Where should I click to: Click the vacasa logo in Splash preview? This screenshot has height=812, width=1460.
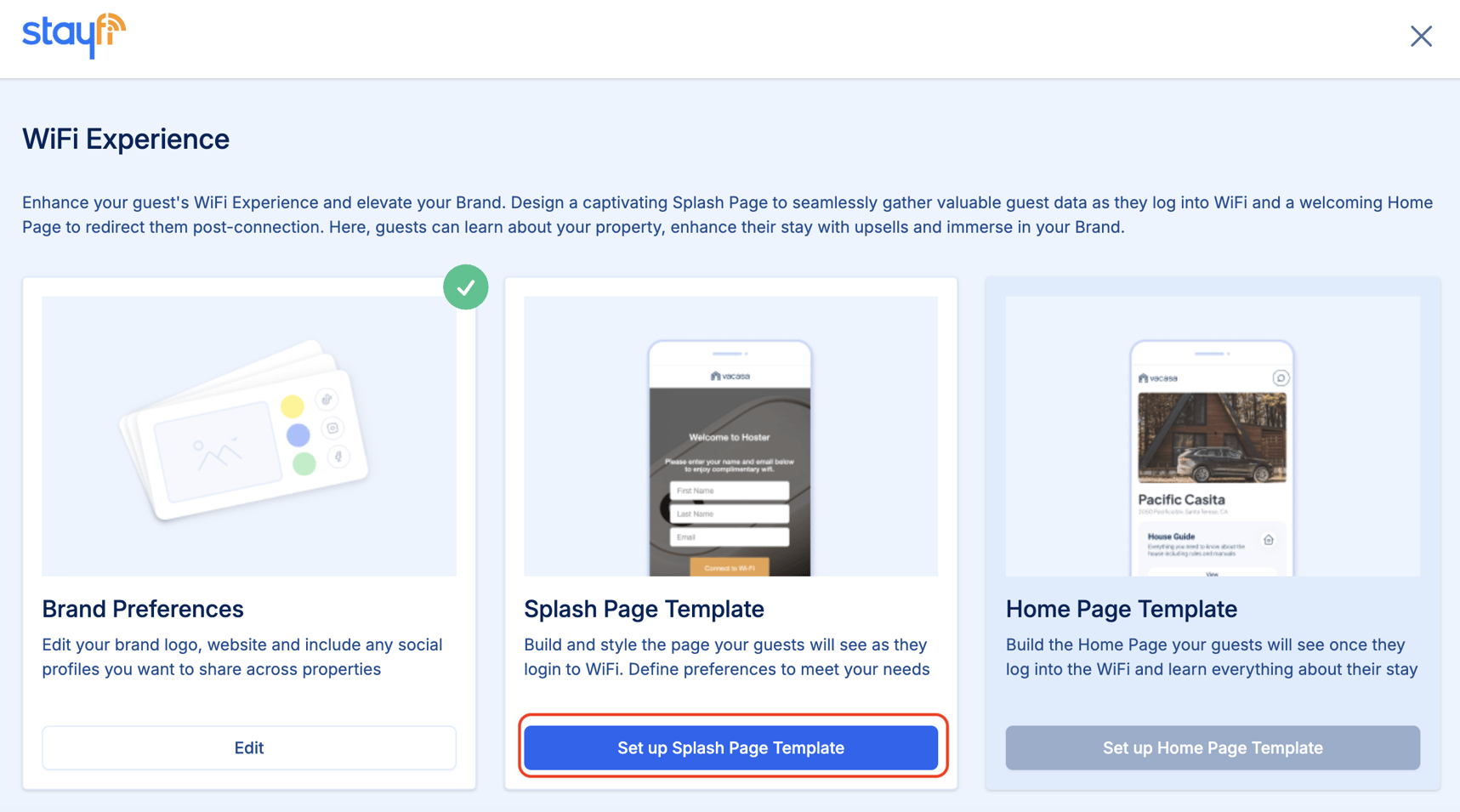pos(730,376)
